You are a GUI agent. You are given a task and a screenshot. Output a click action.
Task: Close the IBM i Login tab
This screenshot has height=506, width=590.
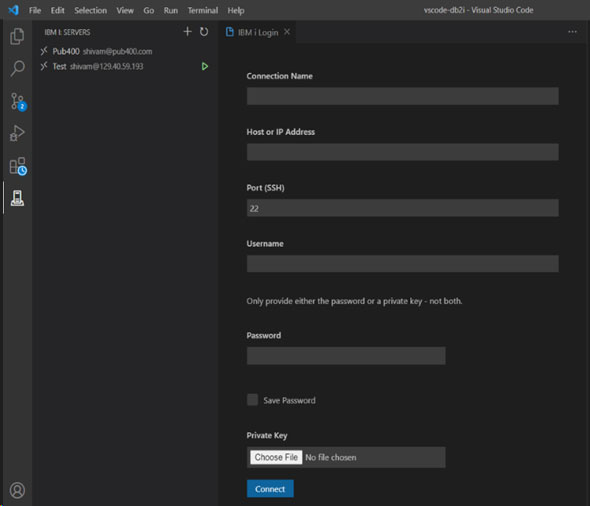(x=287, y=32)
